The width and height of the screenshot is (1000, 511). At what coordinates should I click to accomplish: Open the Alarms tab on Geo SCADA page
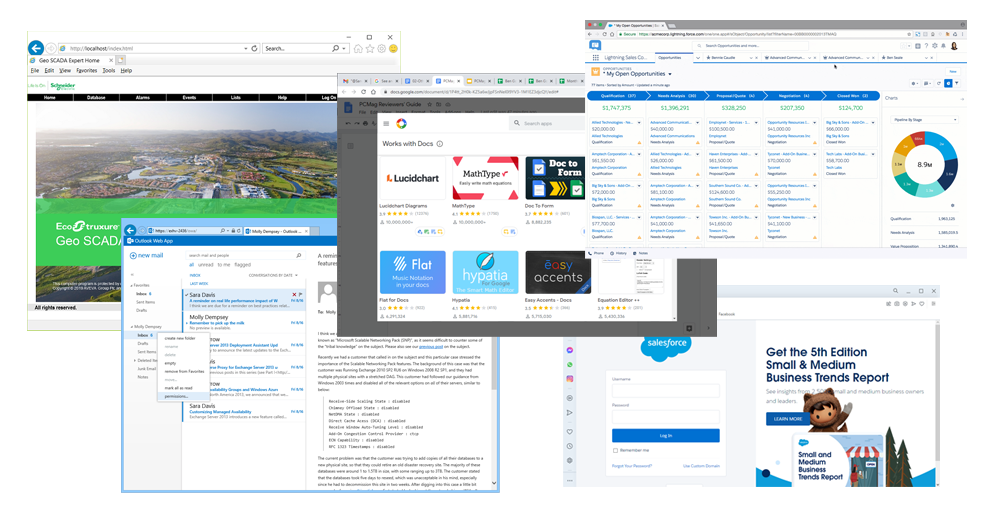coord(143,98)
